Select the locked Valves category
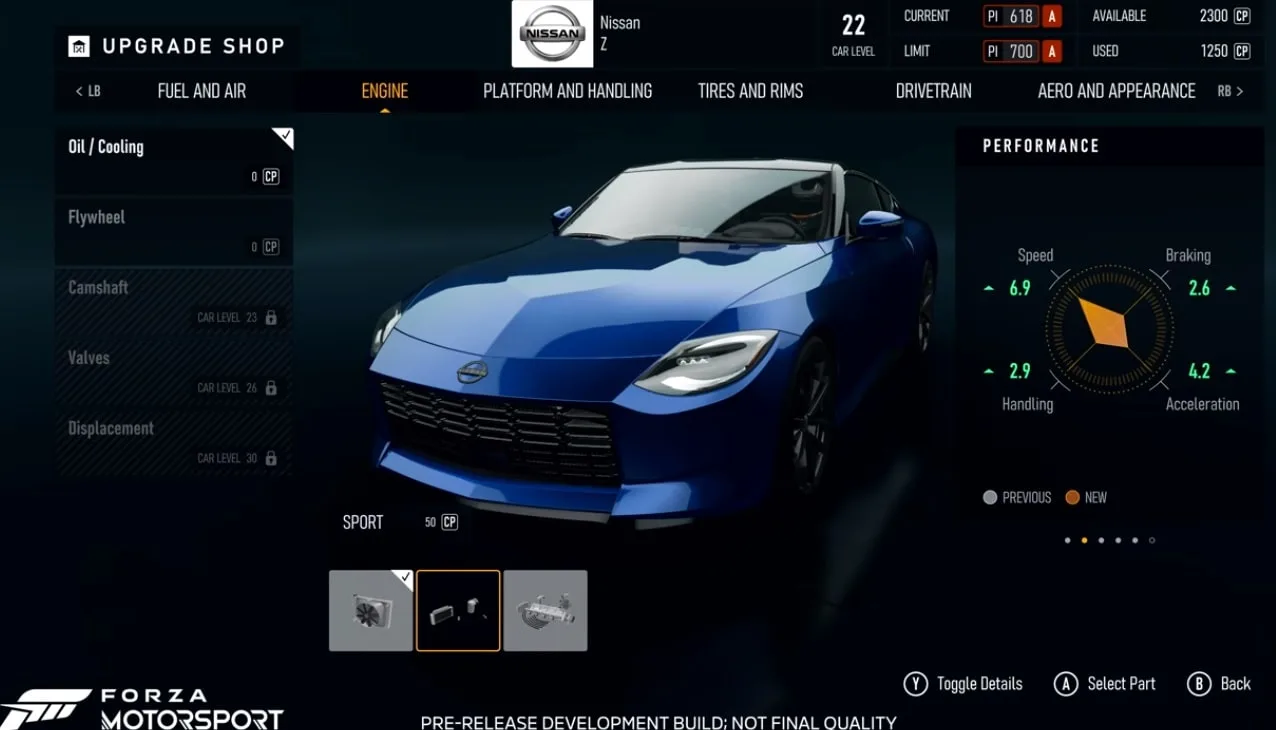Viewport: 1276px width, 730px height. click(x=174, y=371)
